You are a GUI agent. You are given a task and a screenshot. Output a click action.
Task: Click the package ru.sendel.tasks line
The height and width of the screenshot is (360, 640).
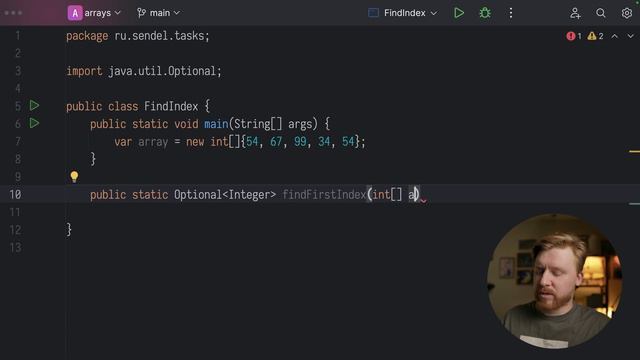(138, 36)
